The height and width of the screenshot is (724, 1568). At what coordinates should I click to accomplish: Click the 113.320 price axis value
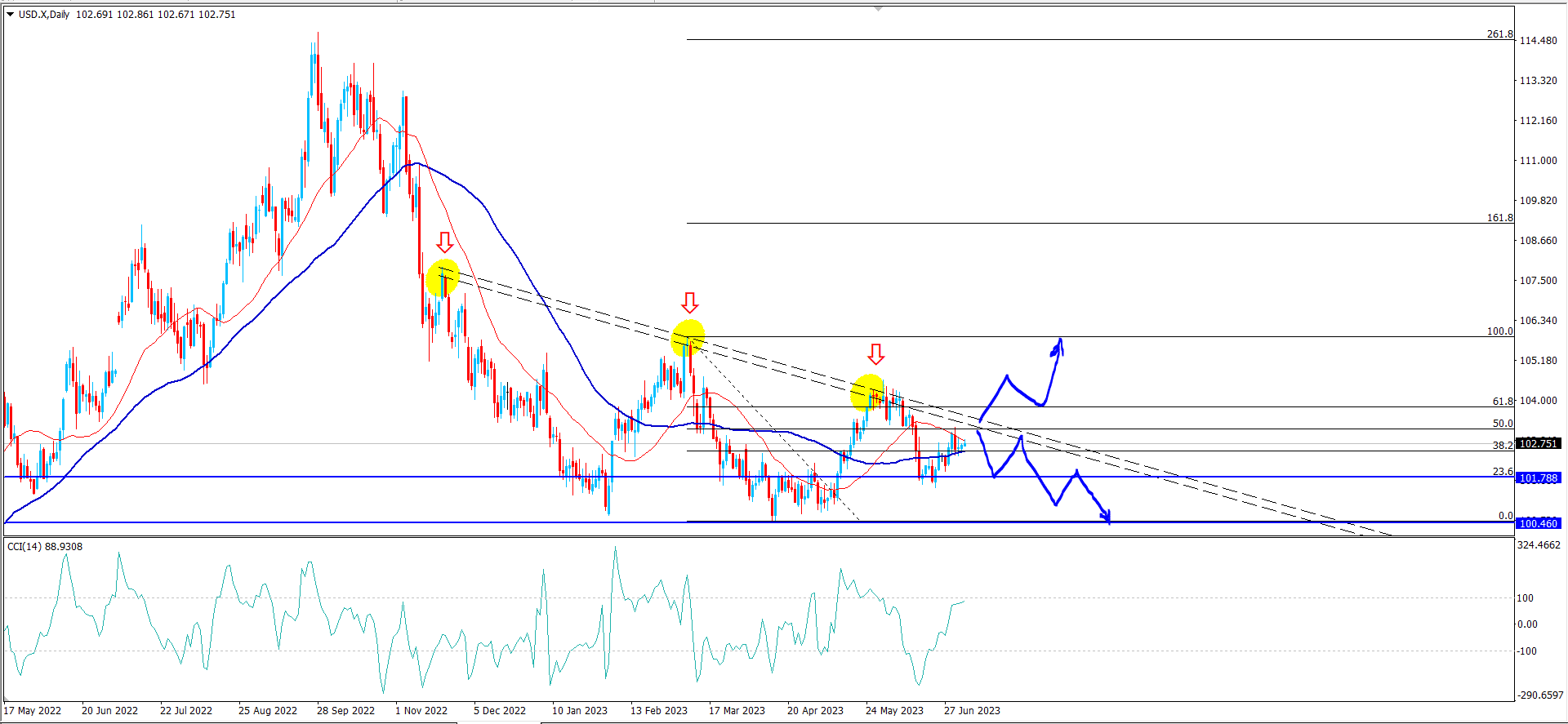(x=1538, y=81)
